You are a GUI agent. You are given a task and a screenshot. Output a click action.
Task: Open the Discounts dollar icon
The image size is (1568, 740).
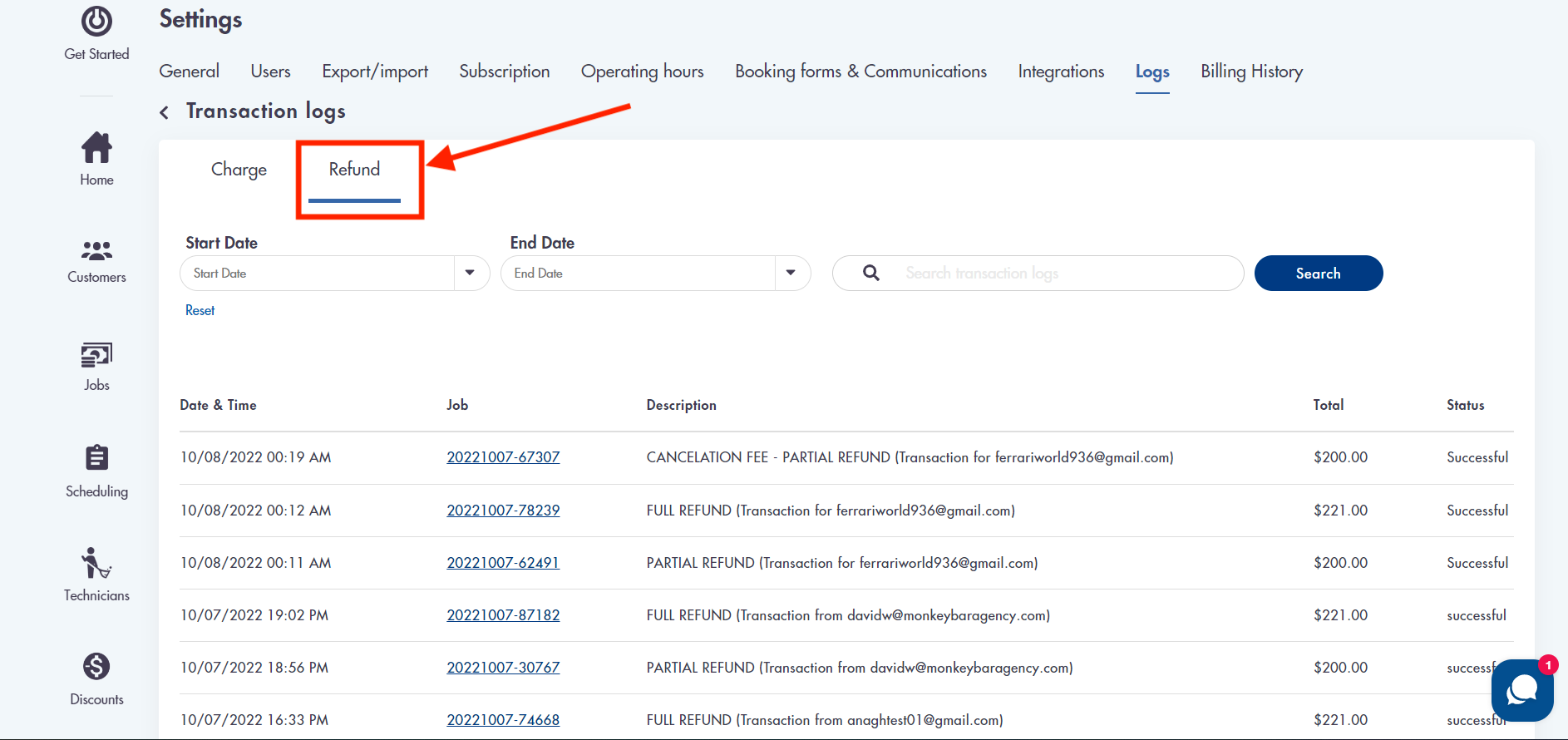click(96, 666)
